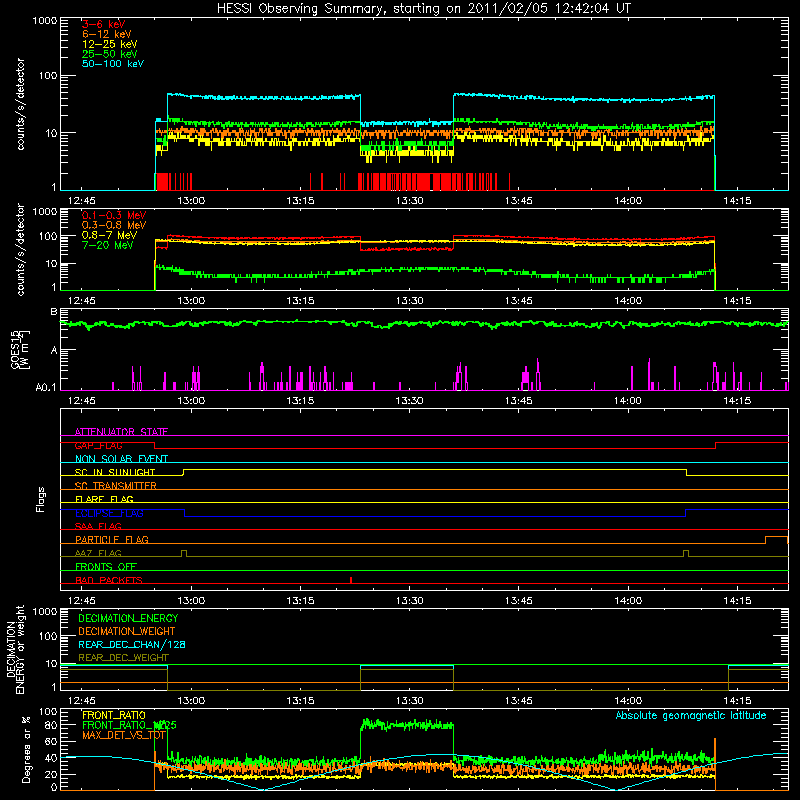Click the 13:15 tick label under GOES plot
Screen dimensions: 800x800
coord(300,401)
